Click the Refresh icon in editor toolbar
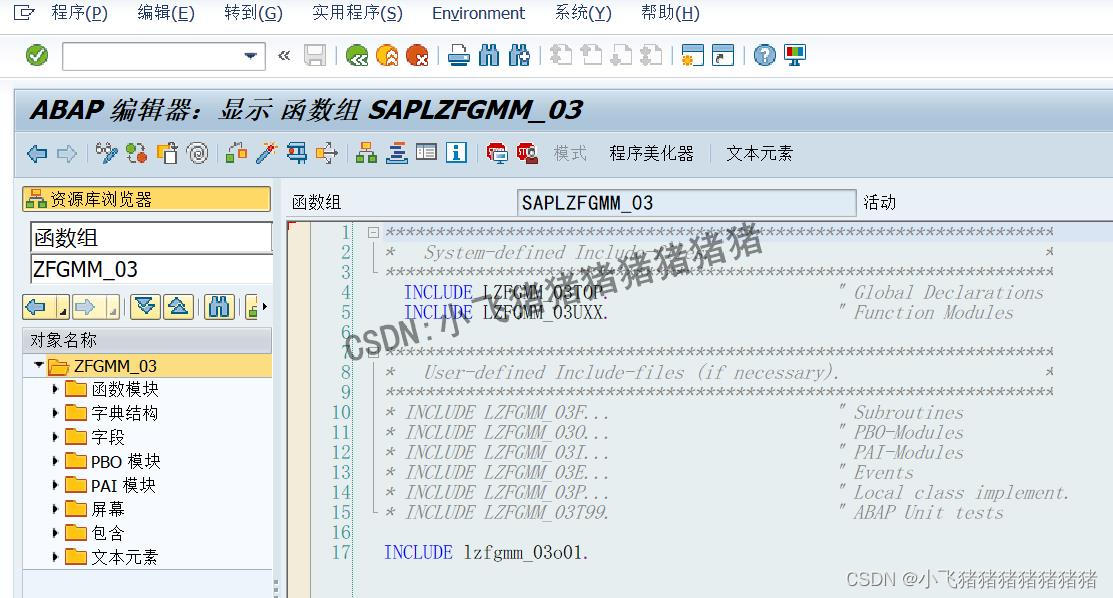The height and width of the screenshot is (598, 1113). tap(135, 152)
